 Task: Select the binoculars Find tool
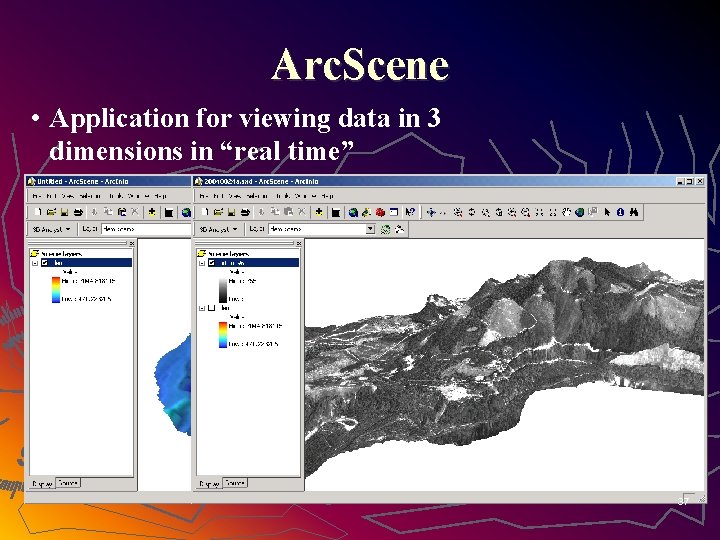click(x=634, y=212)
